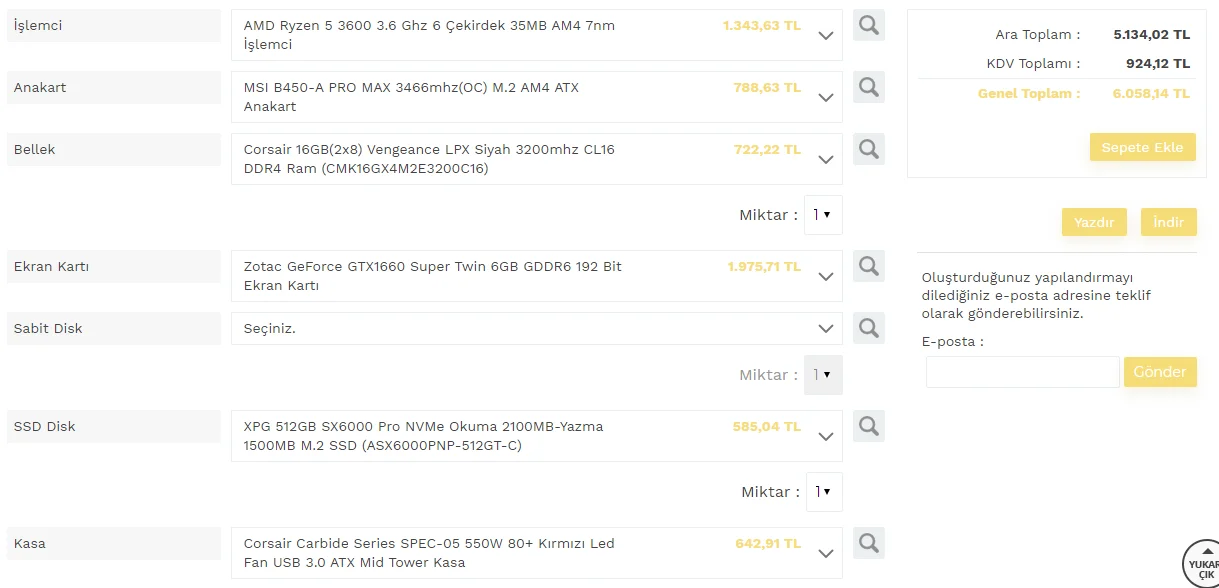Click the Yukarı Çık scroll-to-top icon
This screenshot has width=1219, height=588.
click(x=1203, y=564)
